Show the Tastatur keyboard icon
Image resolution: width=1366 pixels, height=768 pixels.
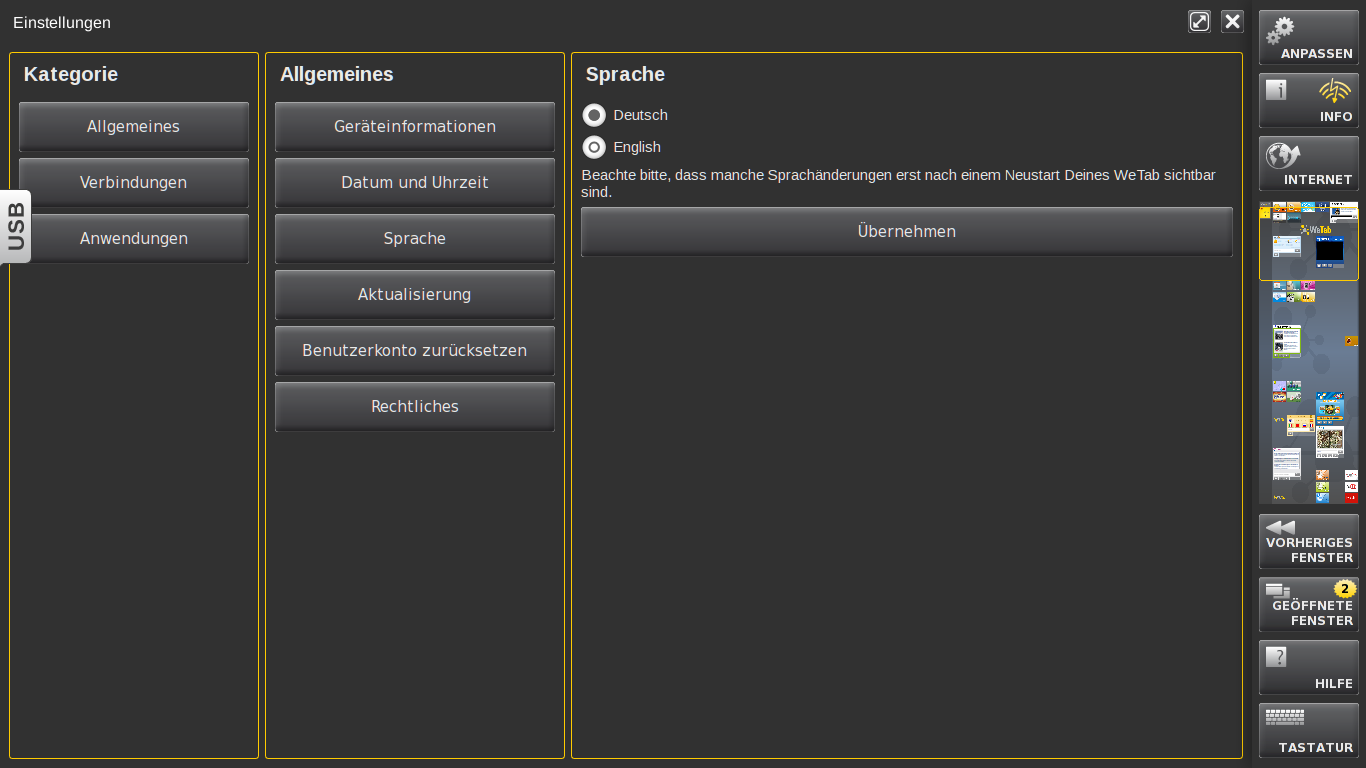coord(1285,717)
